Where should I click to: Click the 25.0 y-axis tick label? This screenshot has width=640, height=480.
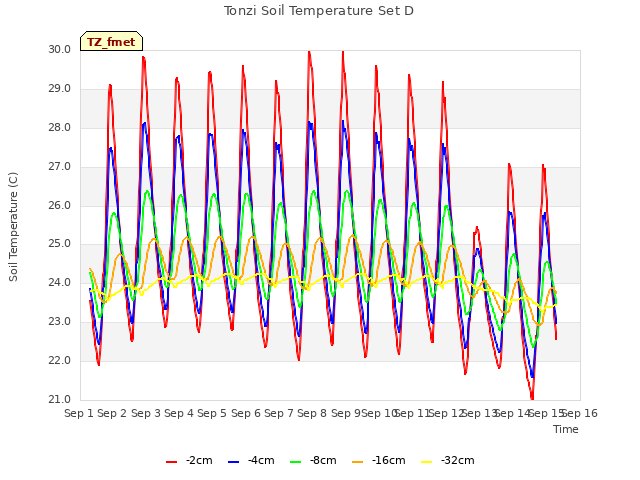[60, 244]
